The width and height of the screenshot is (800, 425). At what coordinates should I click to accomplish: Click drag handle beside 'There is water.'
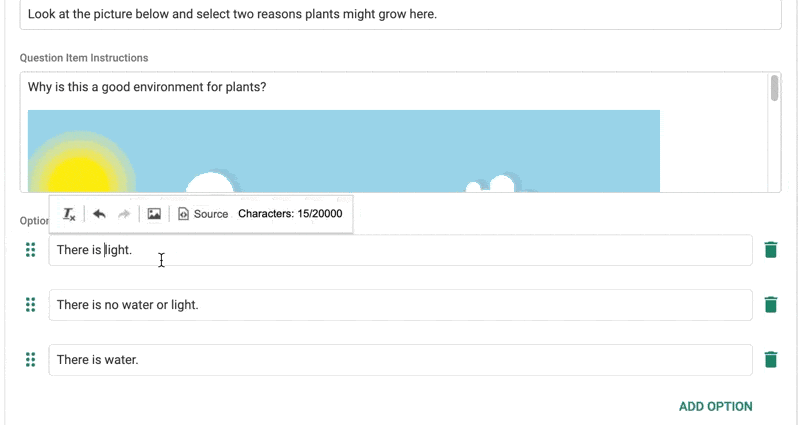[31, 360]
